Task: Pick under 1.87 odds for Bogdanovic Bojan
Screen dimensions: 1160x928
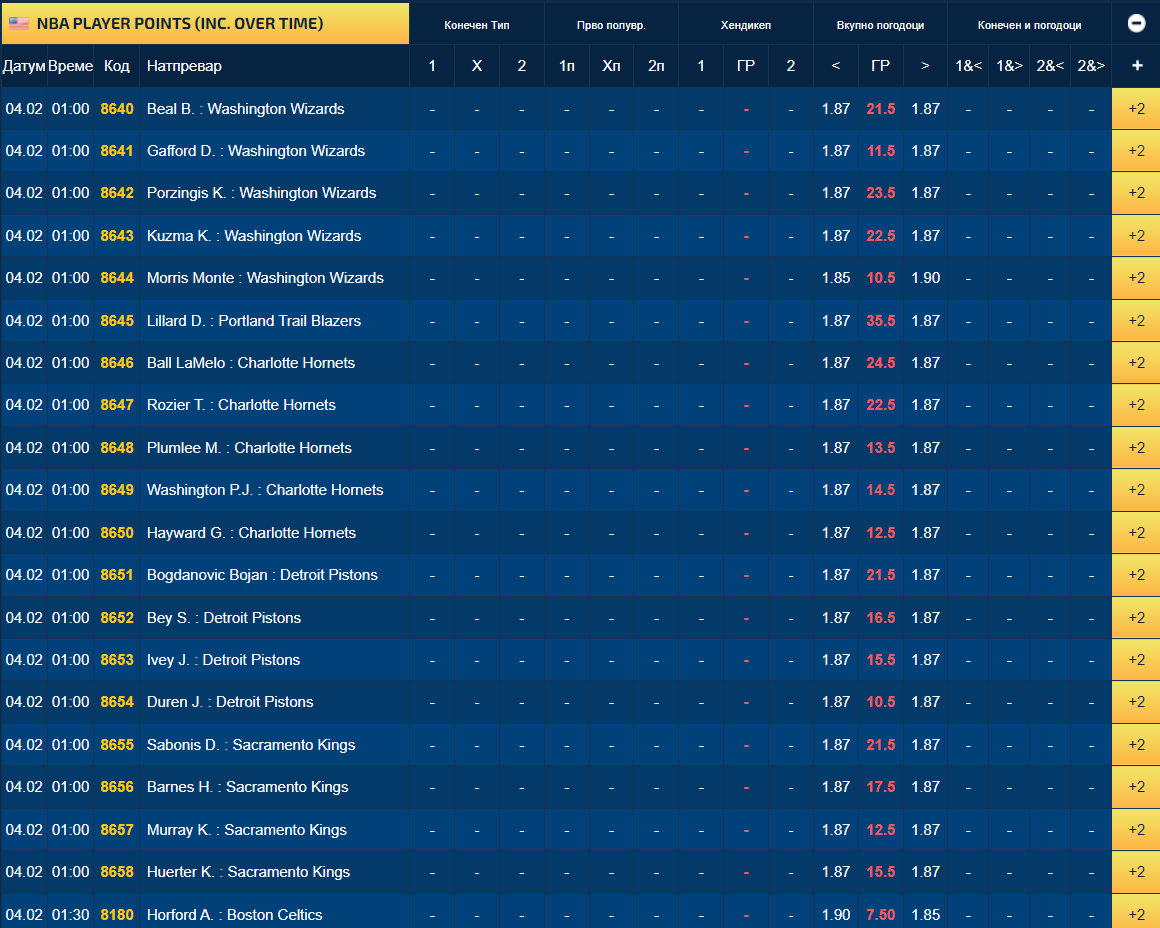Action: [x=836, y=575]
